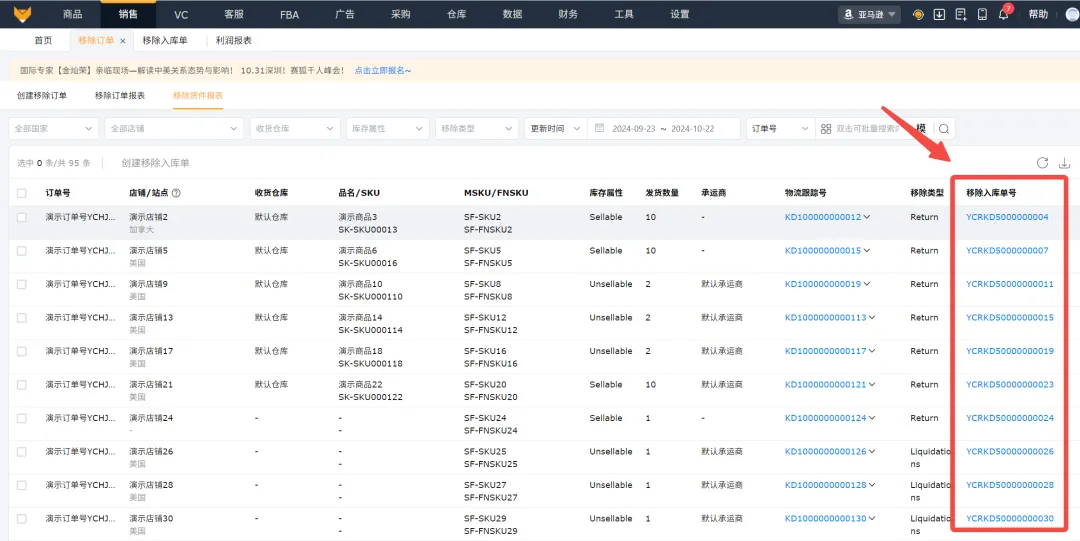Close the 移除订单 tab
Viewport: 1080px width, 541px height.
[123, 41]
